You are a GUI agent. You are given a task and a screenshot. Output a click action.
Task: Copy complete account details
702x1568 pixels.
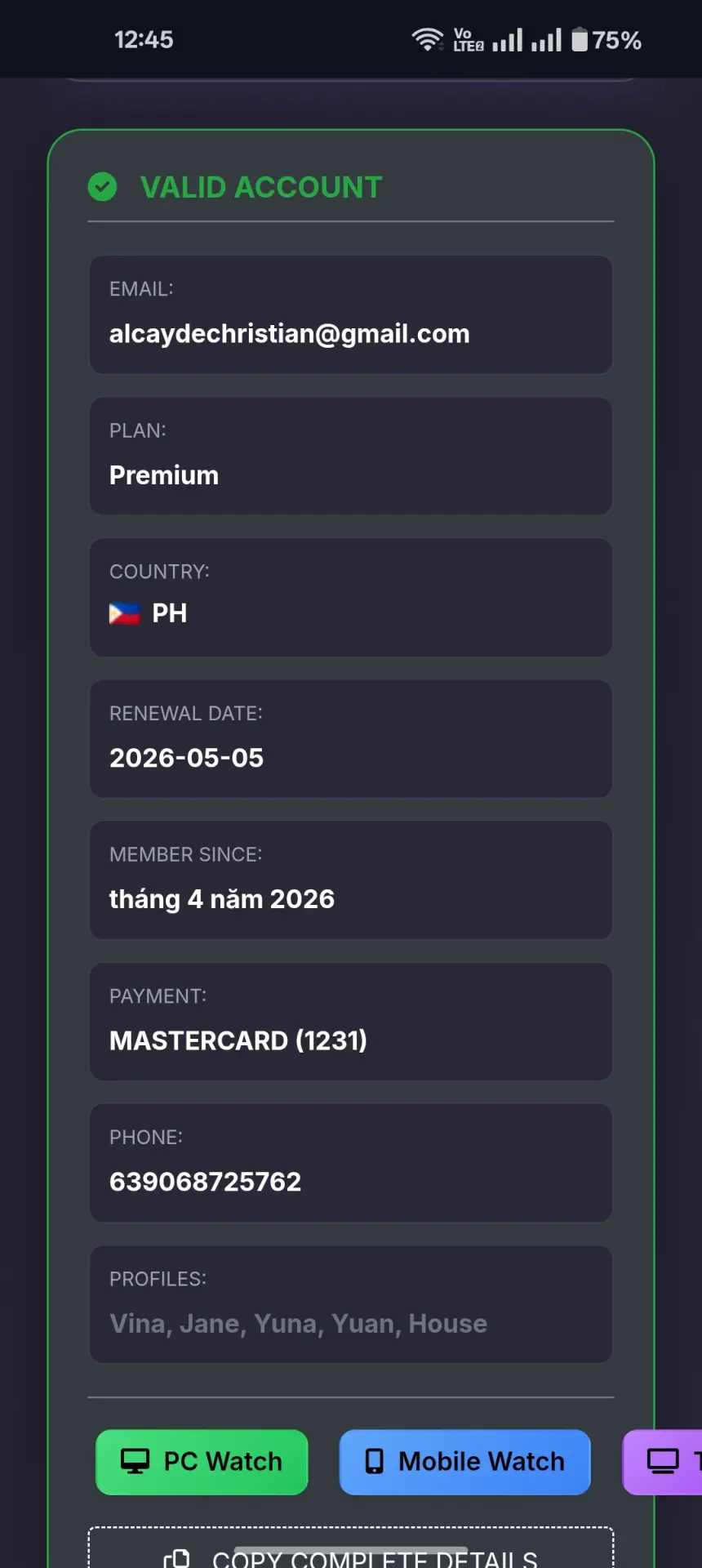click(x=351, y=1548)
